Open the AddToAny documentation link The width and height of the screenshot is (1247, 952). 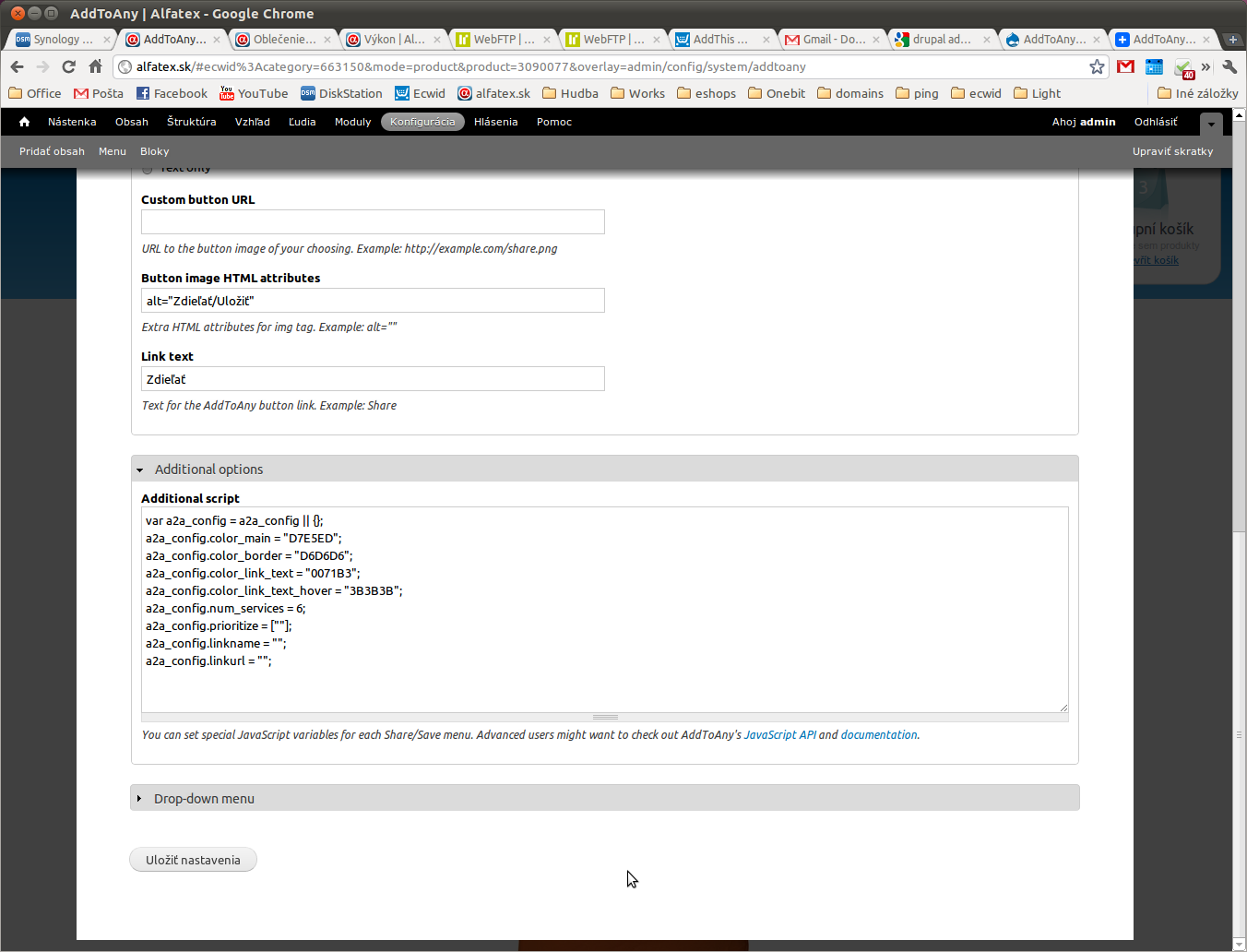pos(879,735)
